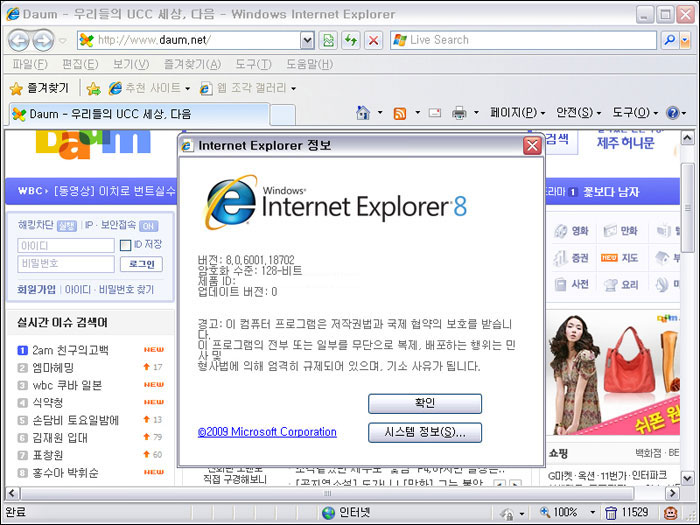
Task: Check the ID 저장 checkbox
Action: click(125, 245)
